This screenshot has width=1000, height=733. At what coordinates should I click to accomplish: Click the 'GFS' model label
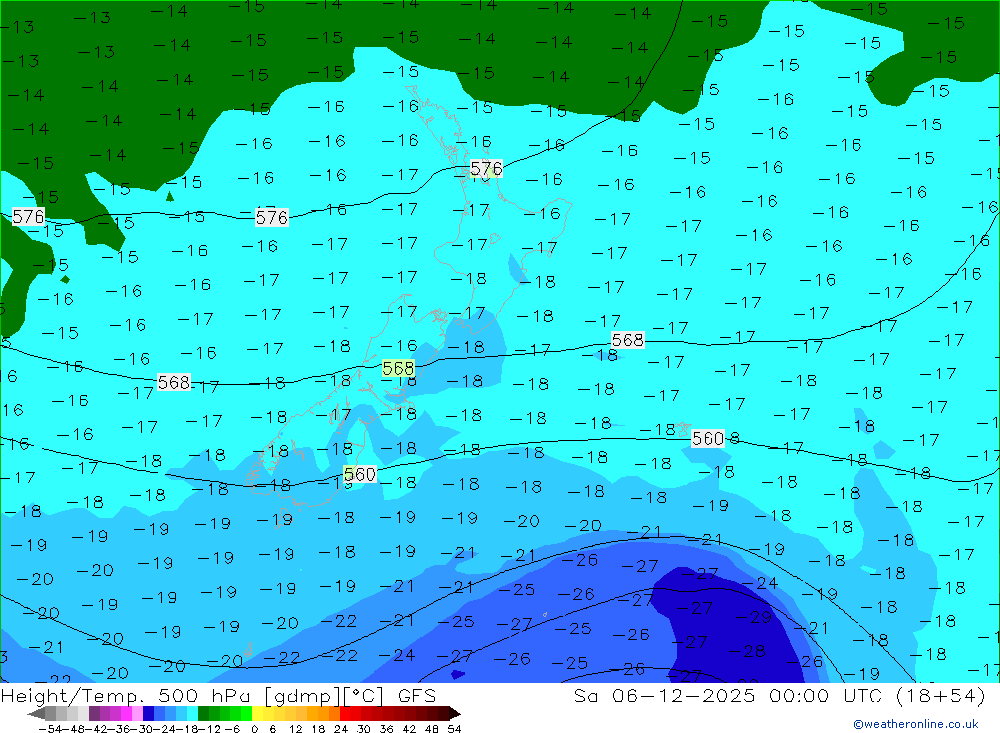(x=416, y=695)
